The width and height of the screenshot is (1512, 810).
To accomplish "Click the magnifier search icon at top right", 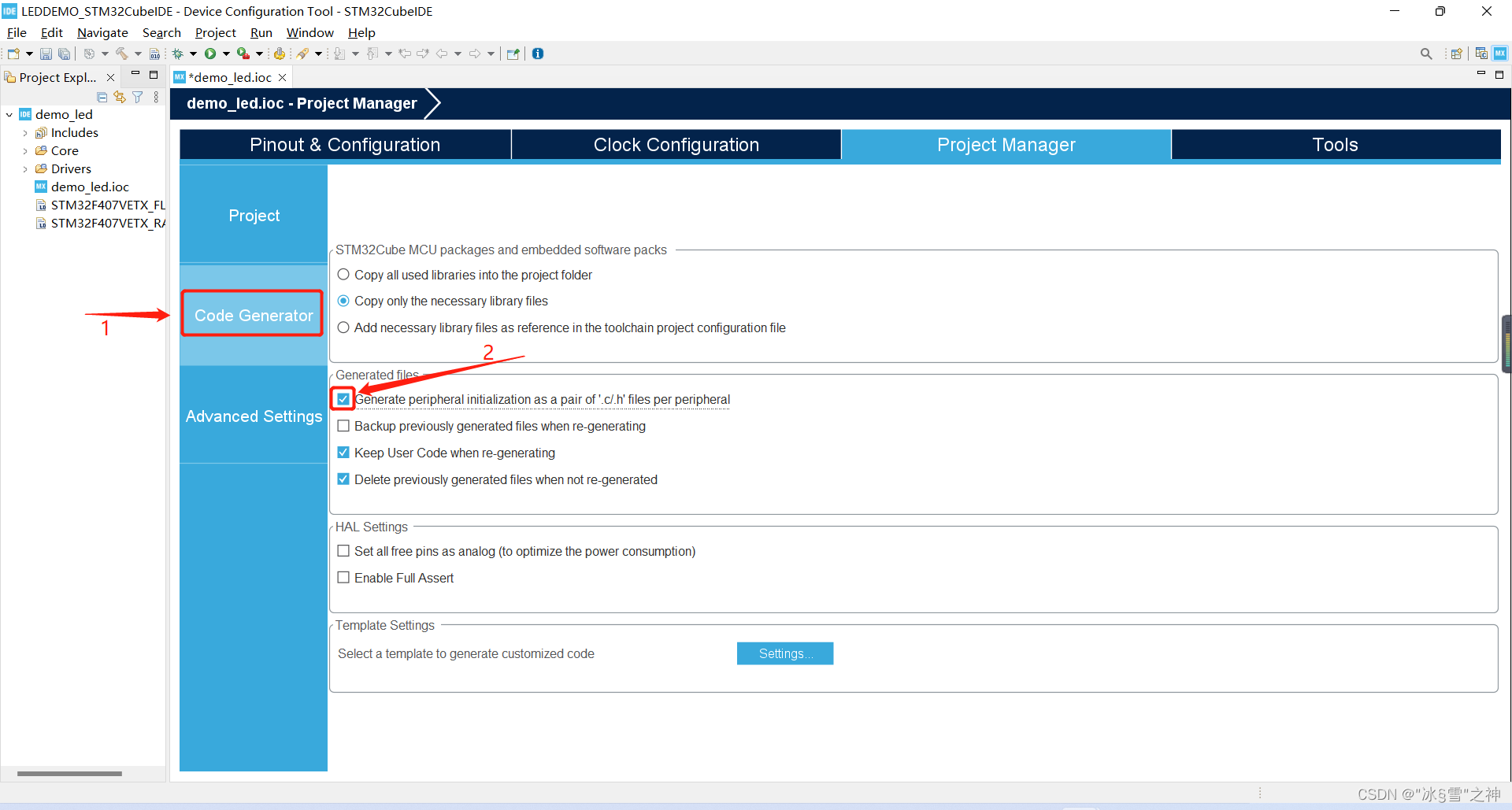I will coord(1426,54).
